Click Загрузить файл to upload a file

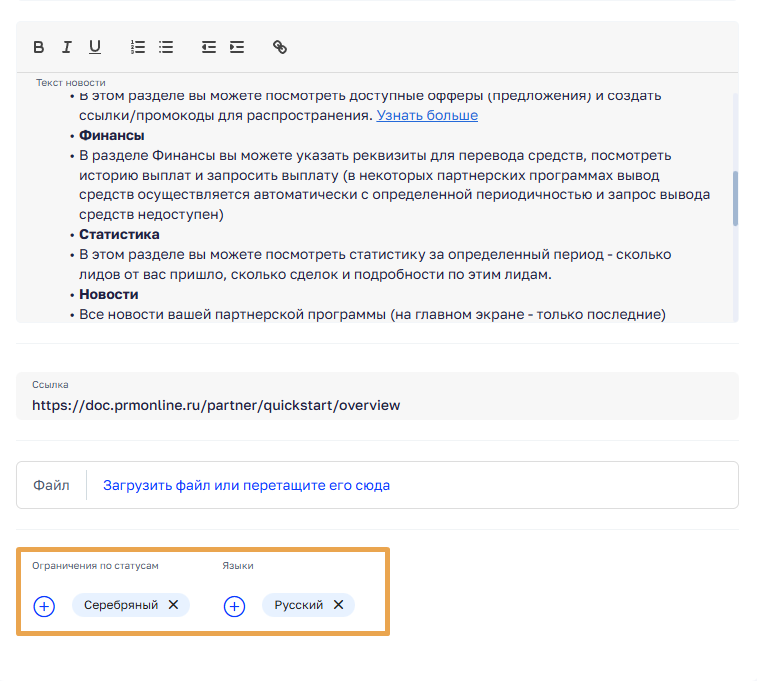(246, 485)
